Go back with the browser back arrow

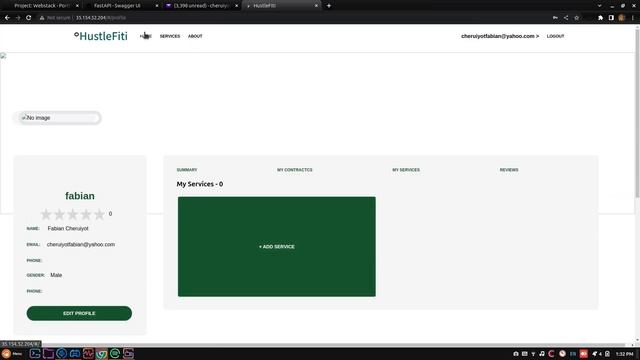pos(7,18)
